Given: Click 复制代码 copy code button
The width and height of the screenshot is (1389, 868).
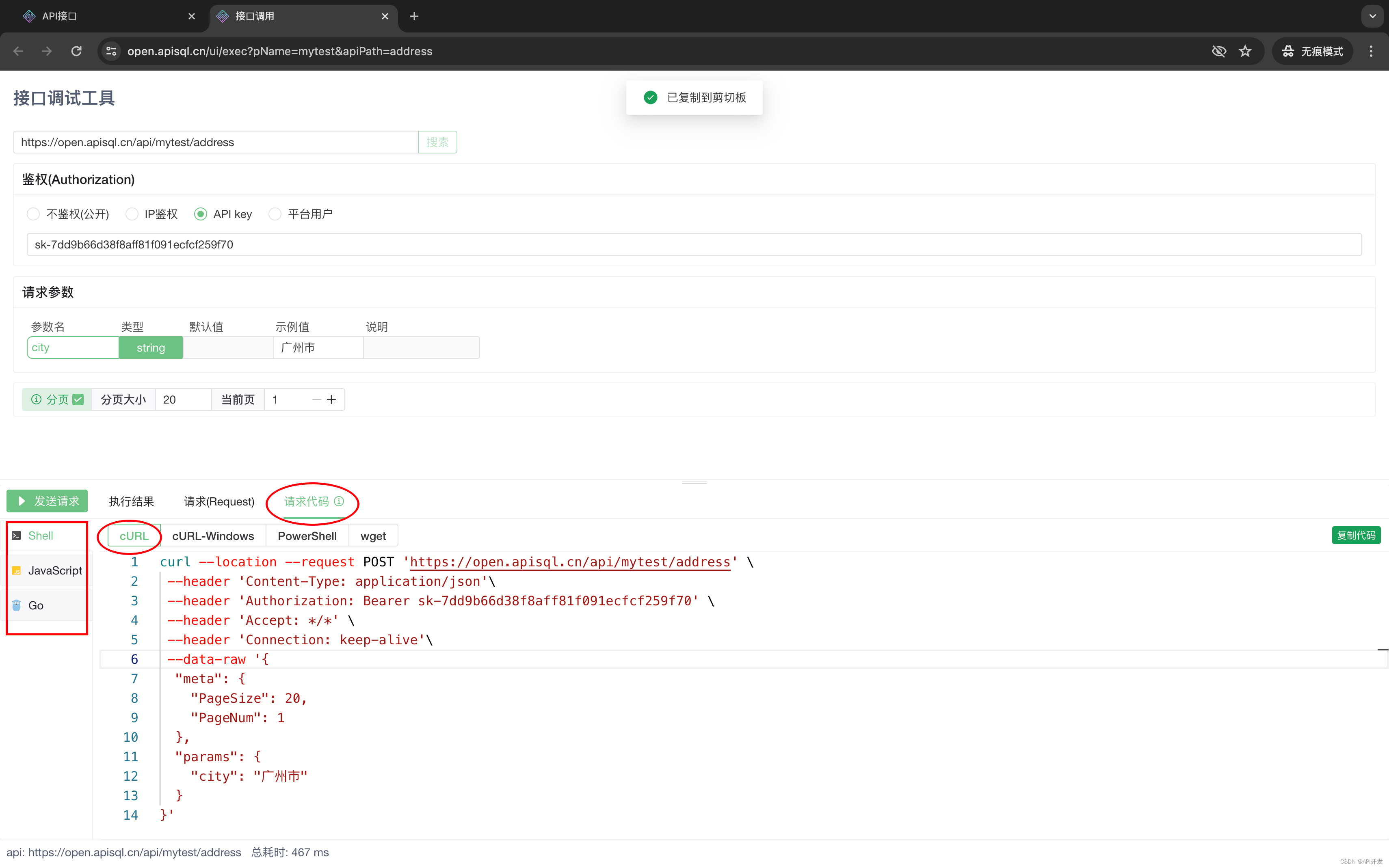Looking at the screenshot, I should pyautogui.click(x=1356, y=535).
